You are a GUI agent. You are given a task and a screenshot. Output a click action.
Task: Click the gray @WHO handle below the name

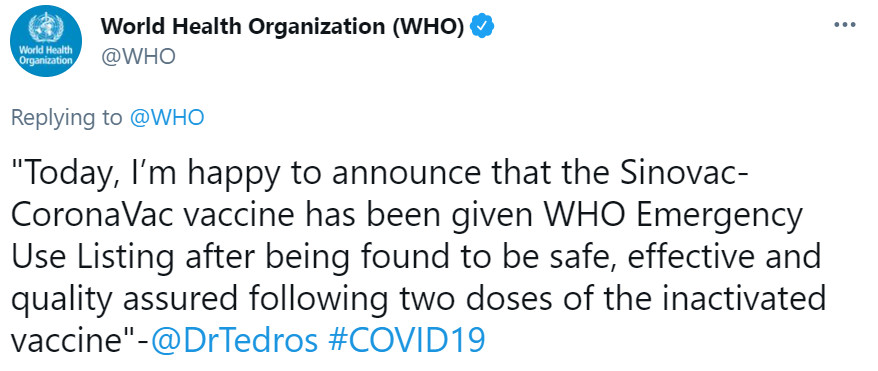click(137, 57)
